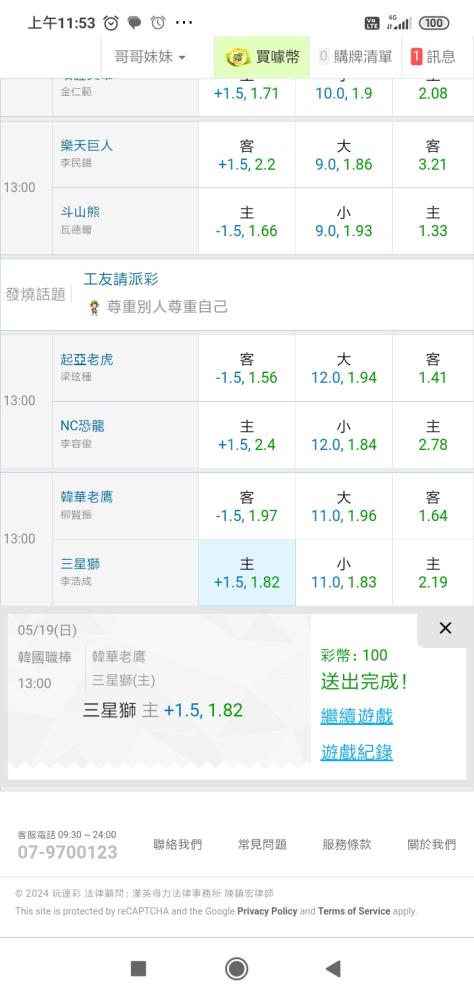Image resolution: width=474 pixels, height=1000 pixels.
Task: Select 韓華老鷹 客 -1.5, 1.97 odds
Action: (x=247, y=506)
